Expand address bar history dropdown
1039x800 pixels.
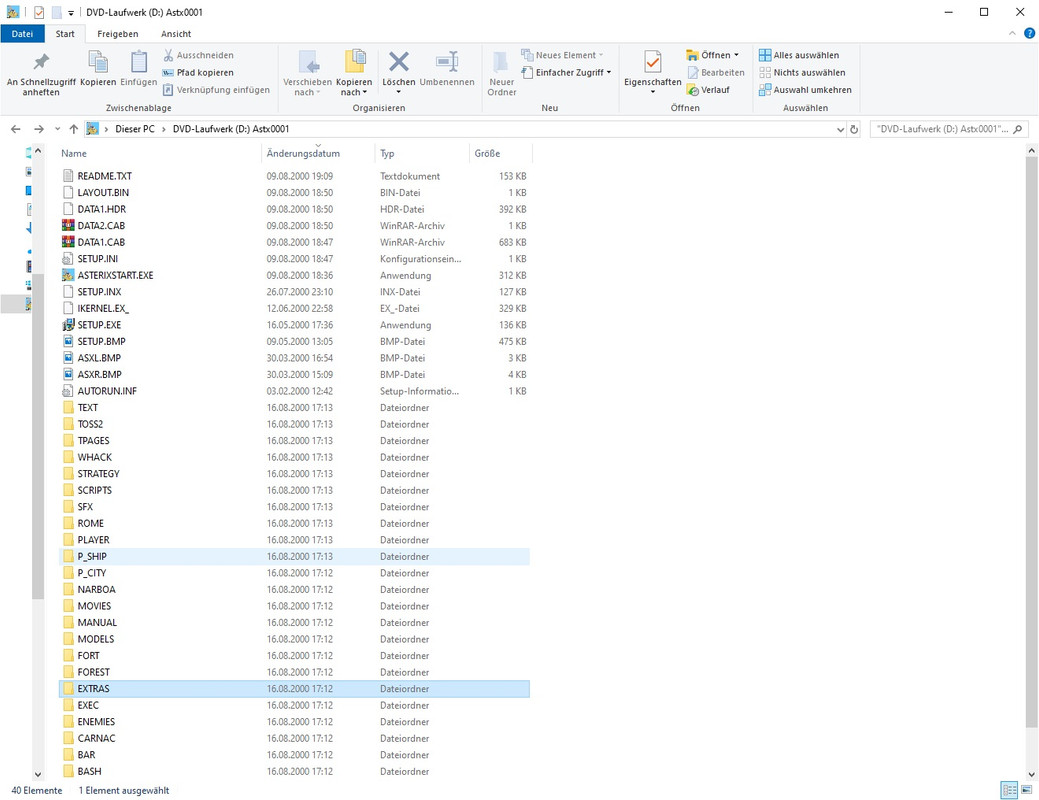pos(840,129)
